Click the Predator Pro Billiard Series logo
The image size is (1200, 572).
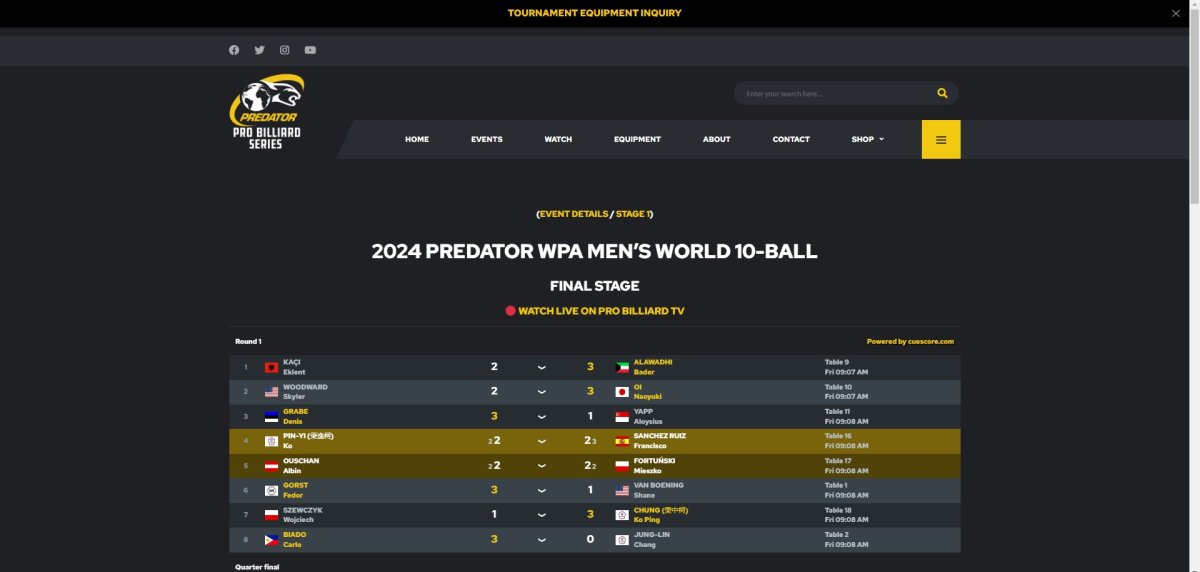click(x=268, y=112)
